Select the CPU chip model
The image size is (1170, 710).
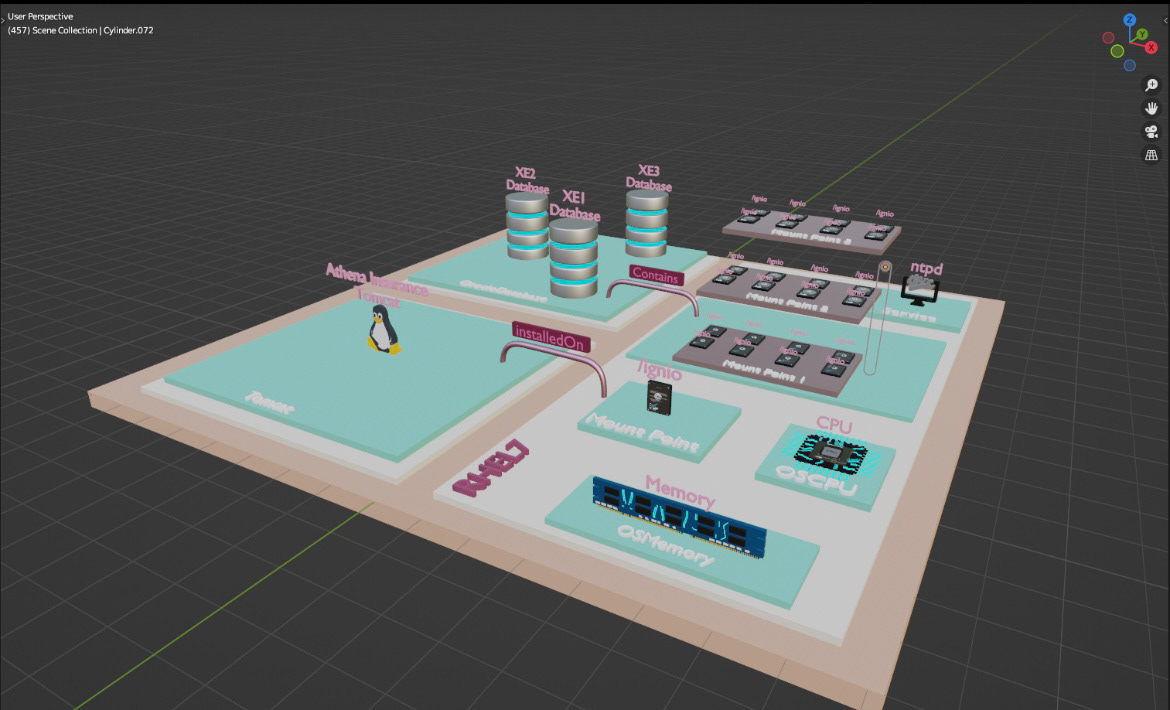pos(829,453)
